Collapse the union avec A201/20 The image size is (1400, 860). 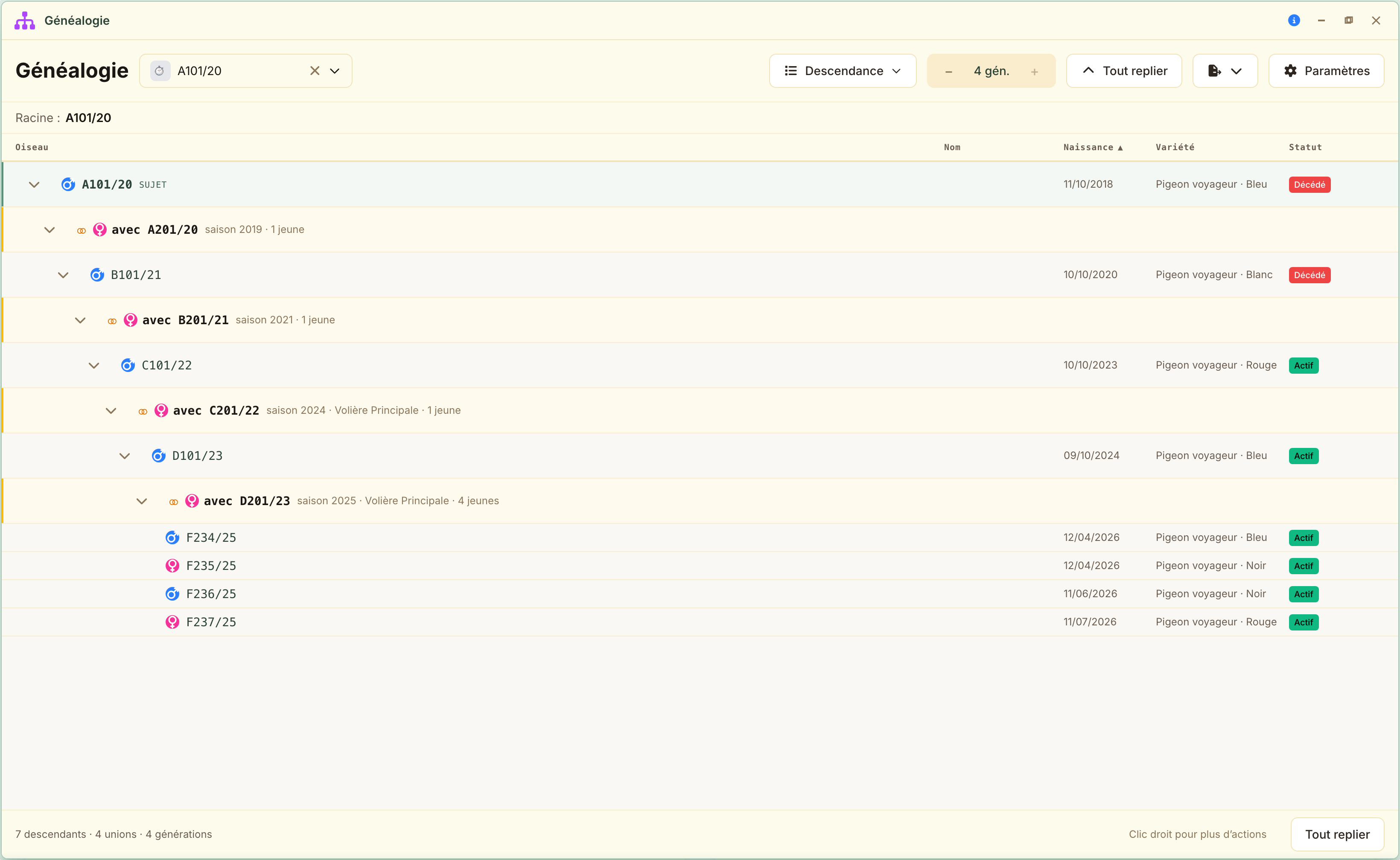click(50, 230)
